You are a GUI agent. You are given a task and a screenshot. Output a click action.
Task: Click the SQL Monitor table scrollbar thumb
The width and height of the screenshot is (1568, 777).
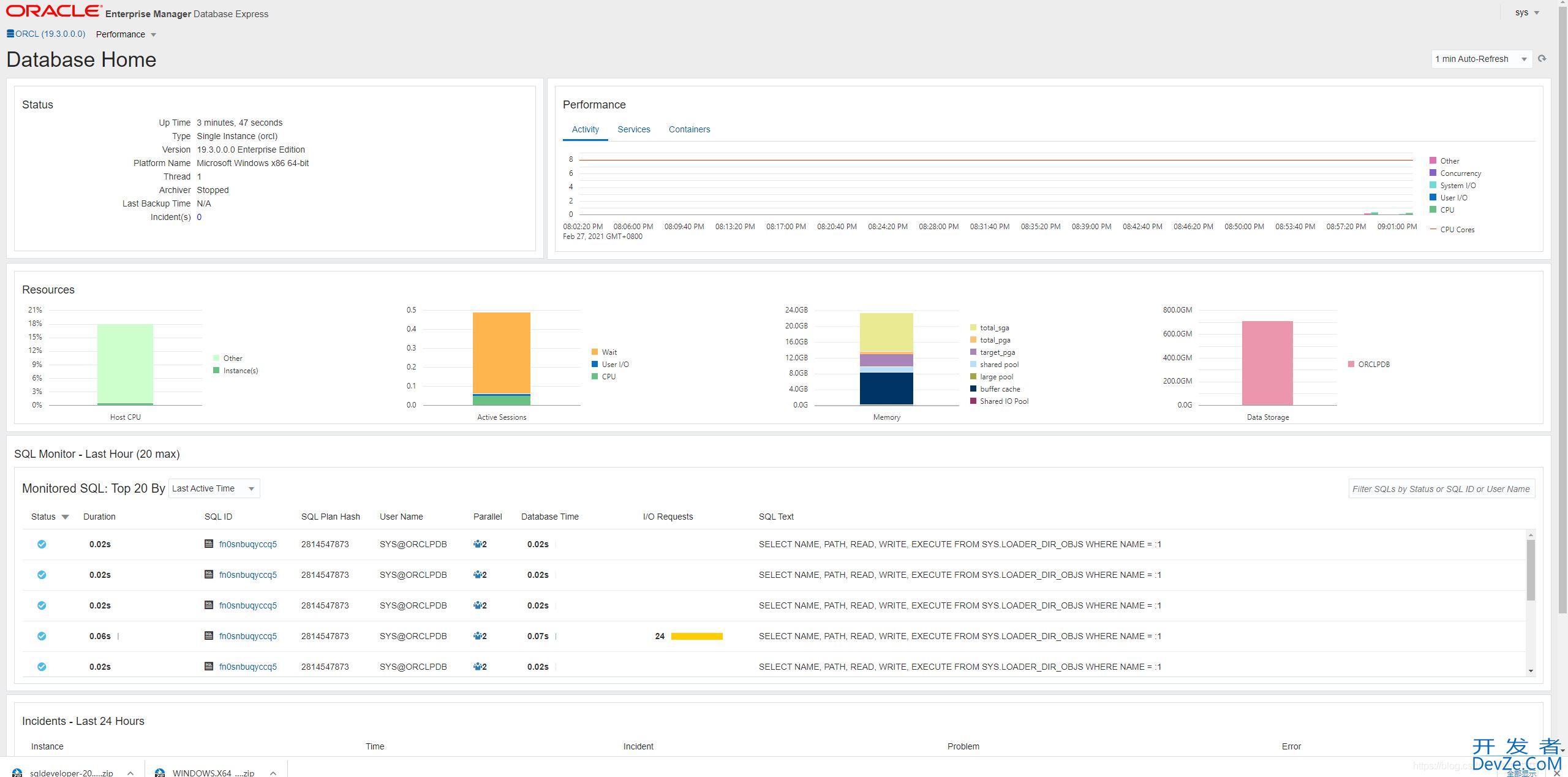click(x=1531, y=570)
